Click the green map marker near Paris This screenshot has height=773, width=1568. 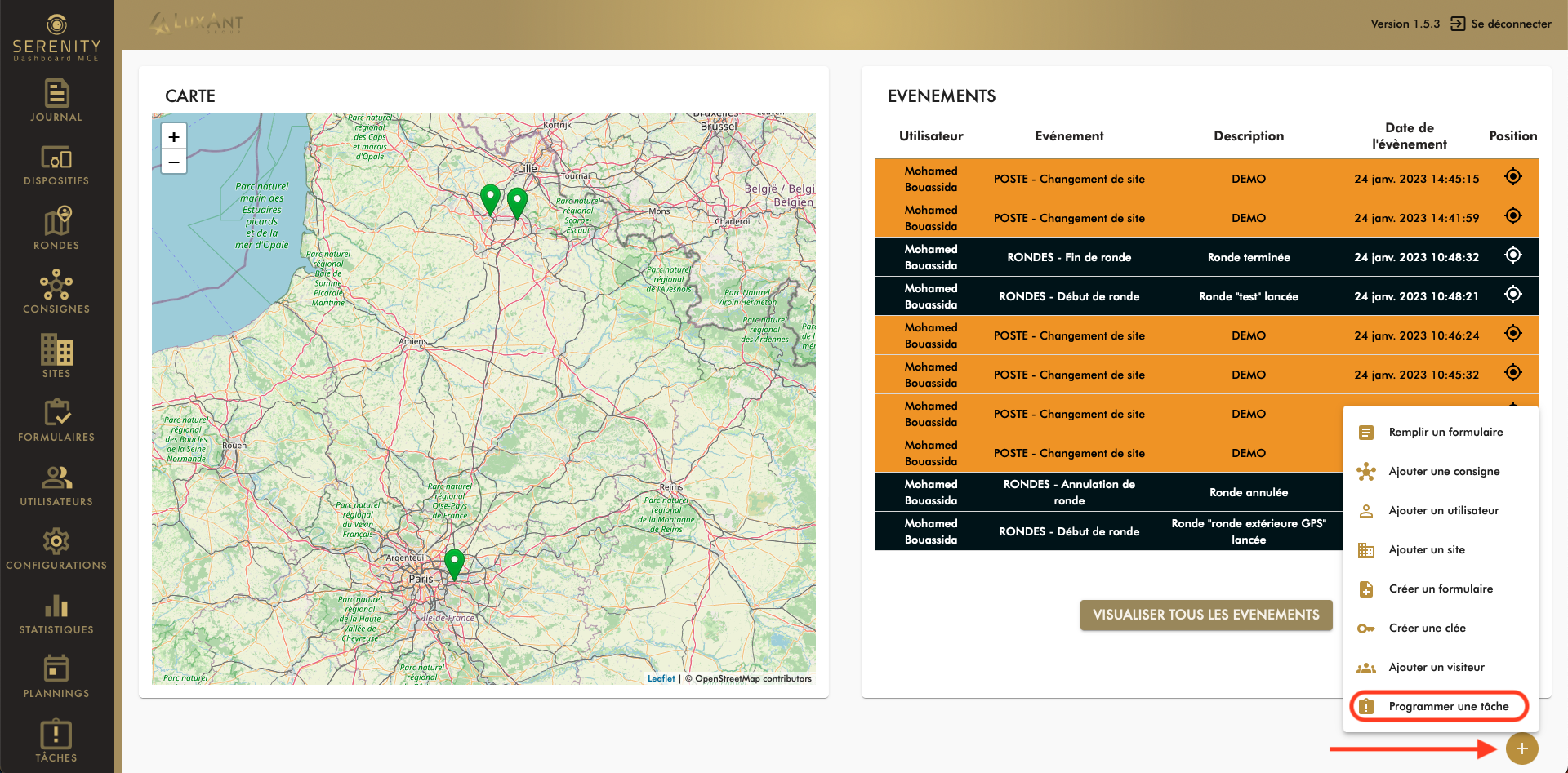coord(454,562)
